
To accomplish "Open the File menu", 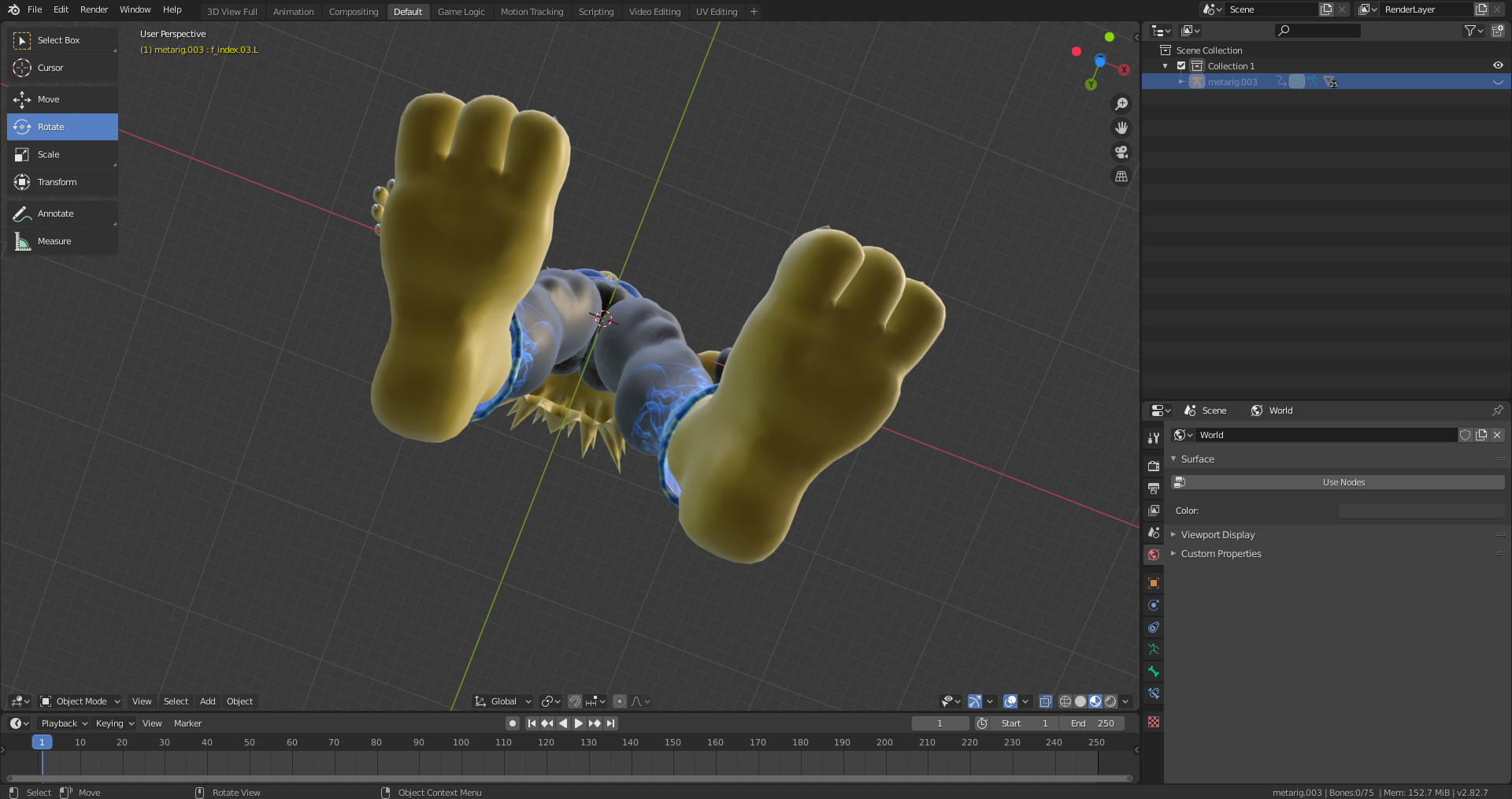I will pos(35,9).
